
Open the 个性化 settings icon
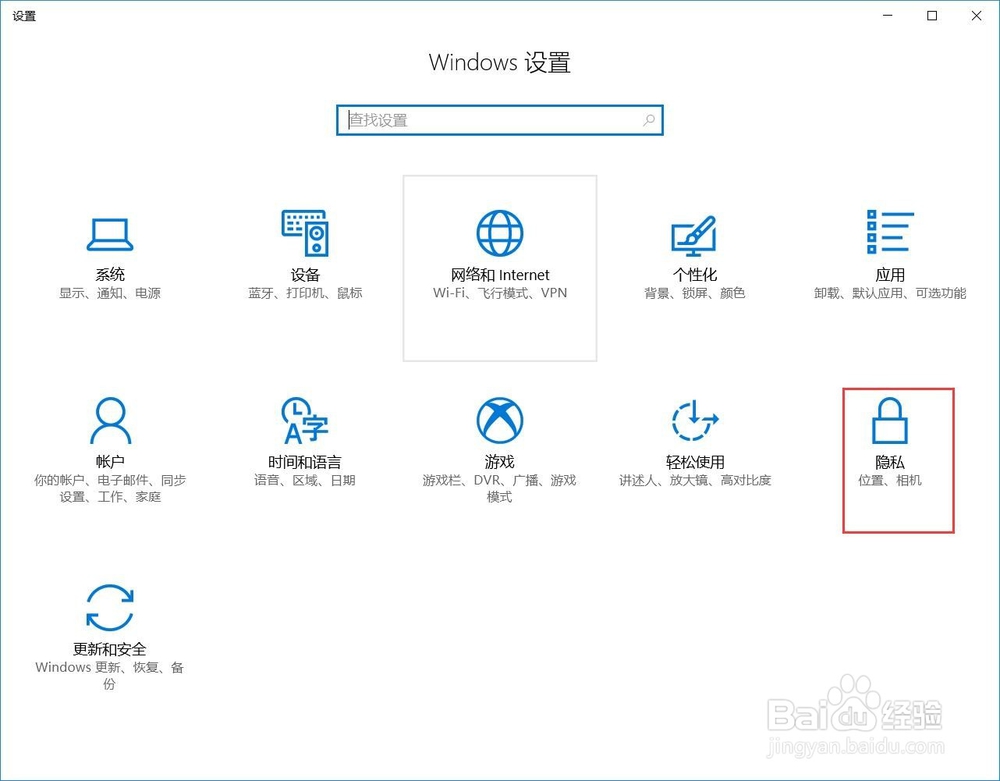click(694, 234)
